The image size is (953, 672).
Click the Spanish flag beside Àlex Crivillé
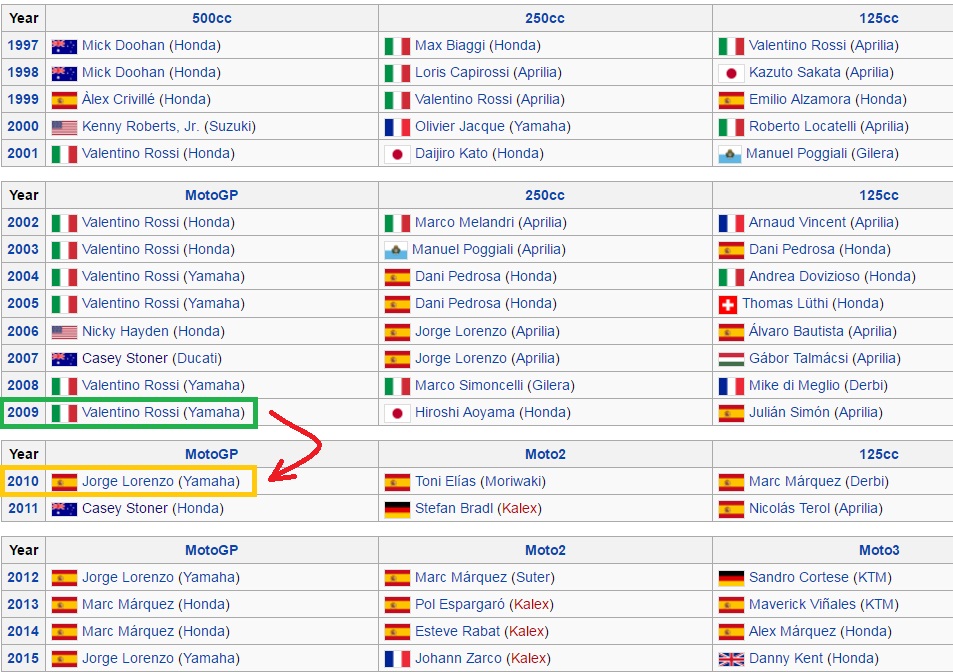[x=64, y=100]
